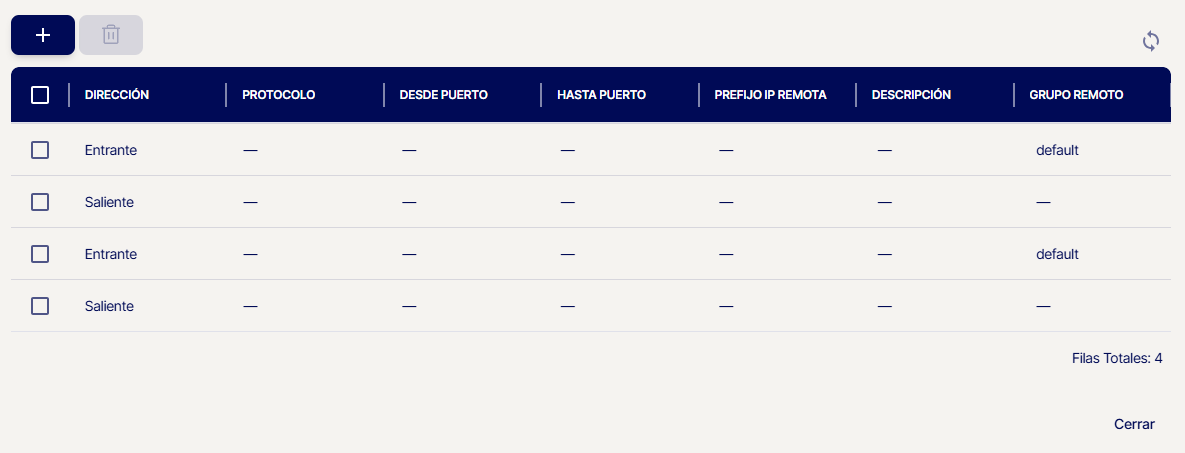Click the Descripción column header
1185x453 pixels.
click(x=911, y=95)
